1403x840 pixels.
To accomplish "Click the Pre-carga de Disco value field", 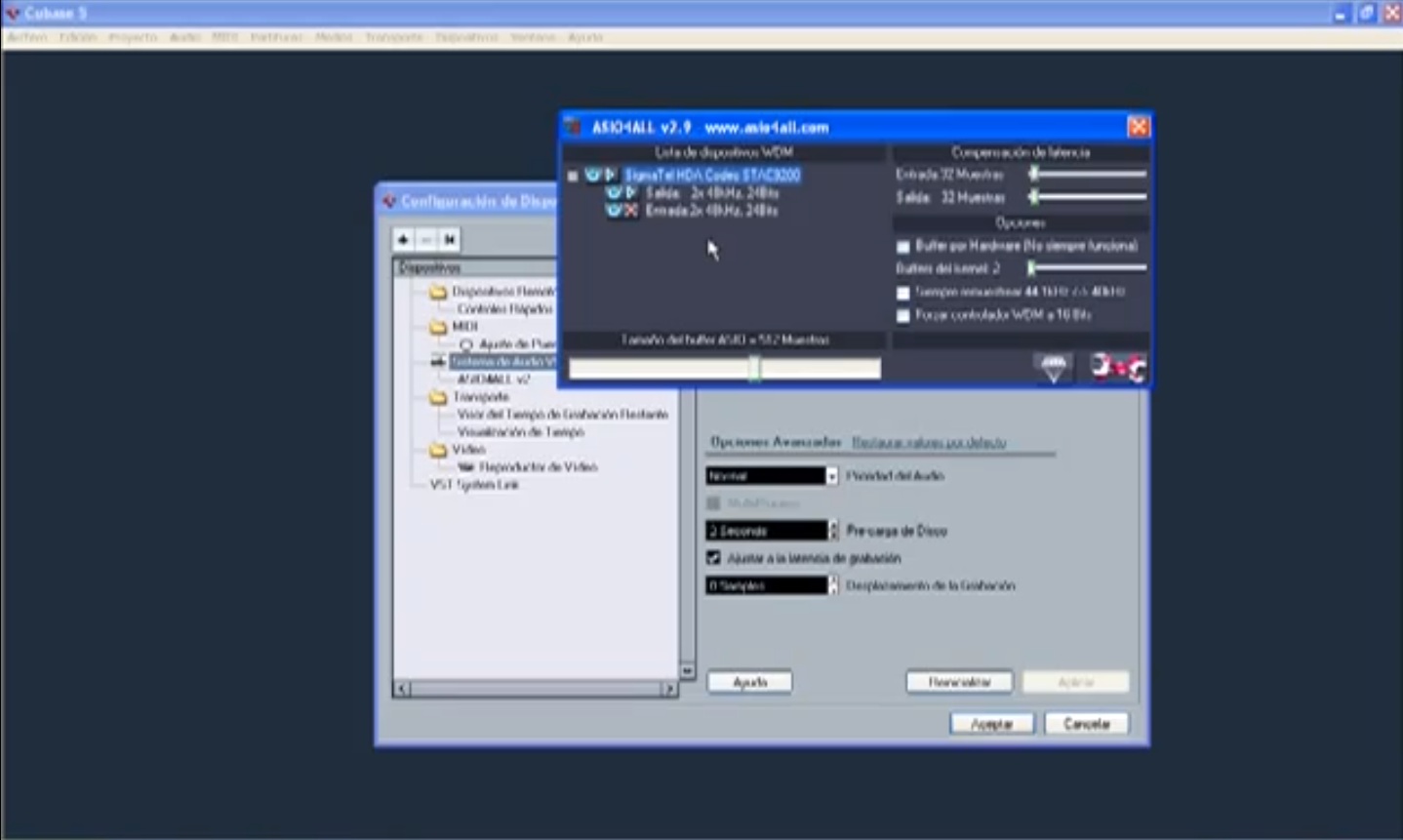I will [x=766, y=531].
